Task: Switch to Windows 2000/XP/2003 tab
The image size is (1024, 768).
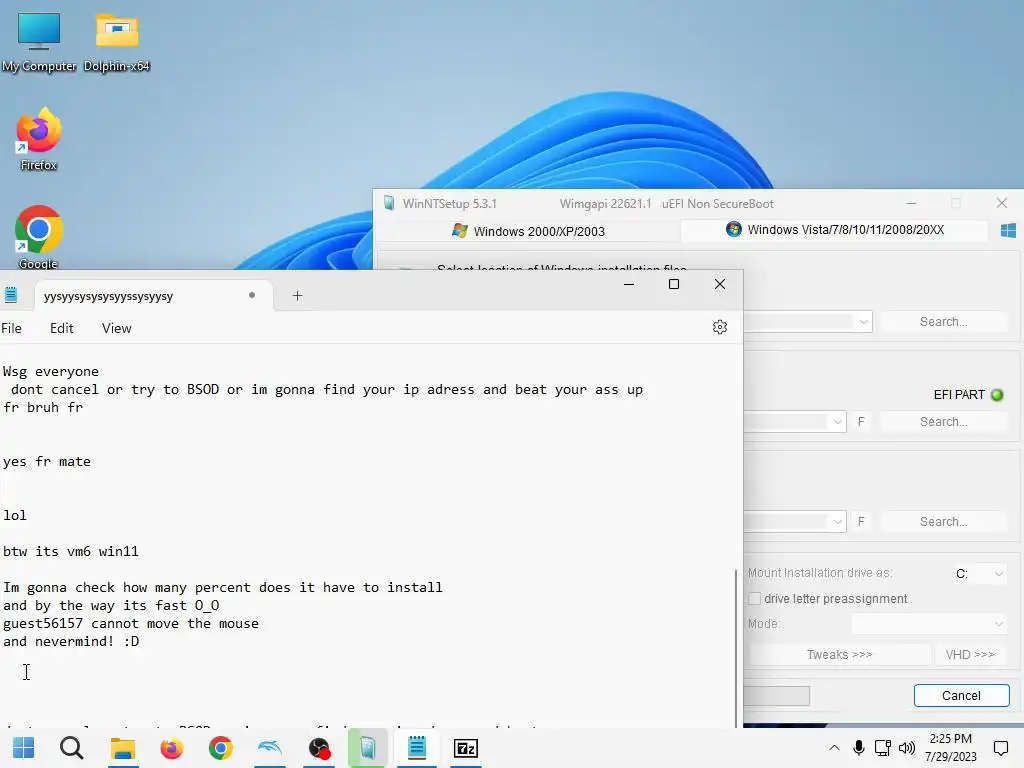Action: pos(528,231)
